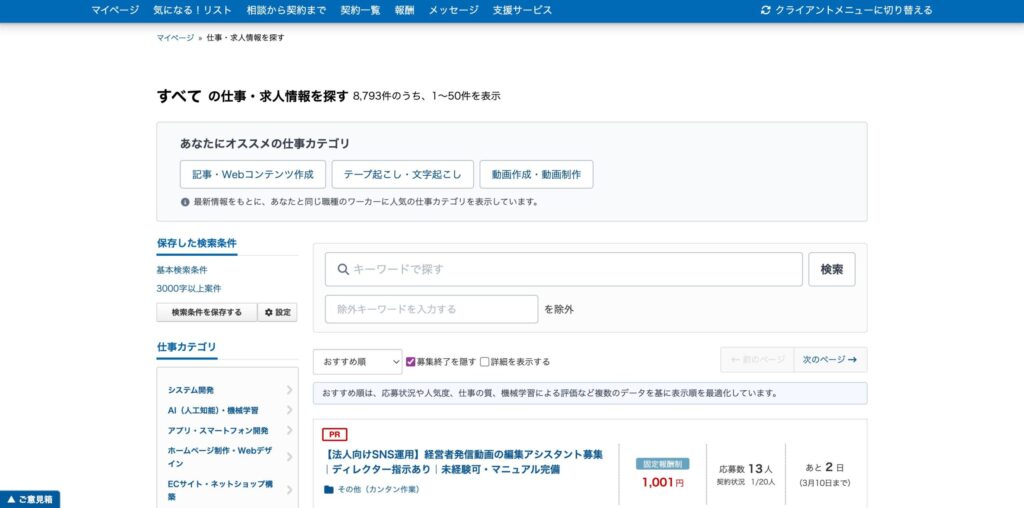Click the triangle icon on ご意見箱 tab

(x=11, y=498)
